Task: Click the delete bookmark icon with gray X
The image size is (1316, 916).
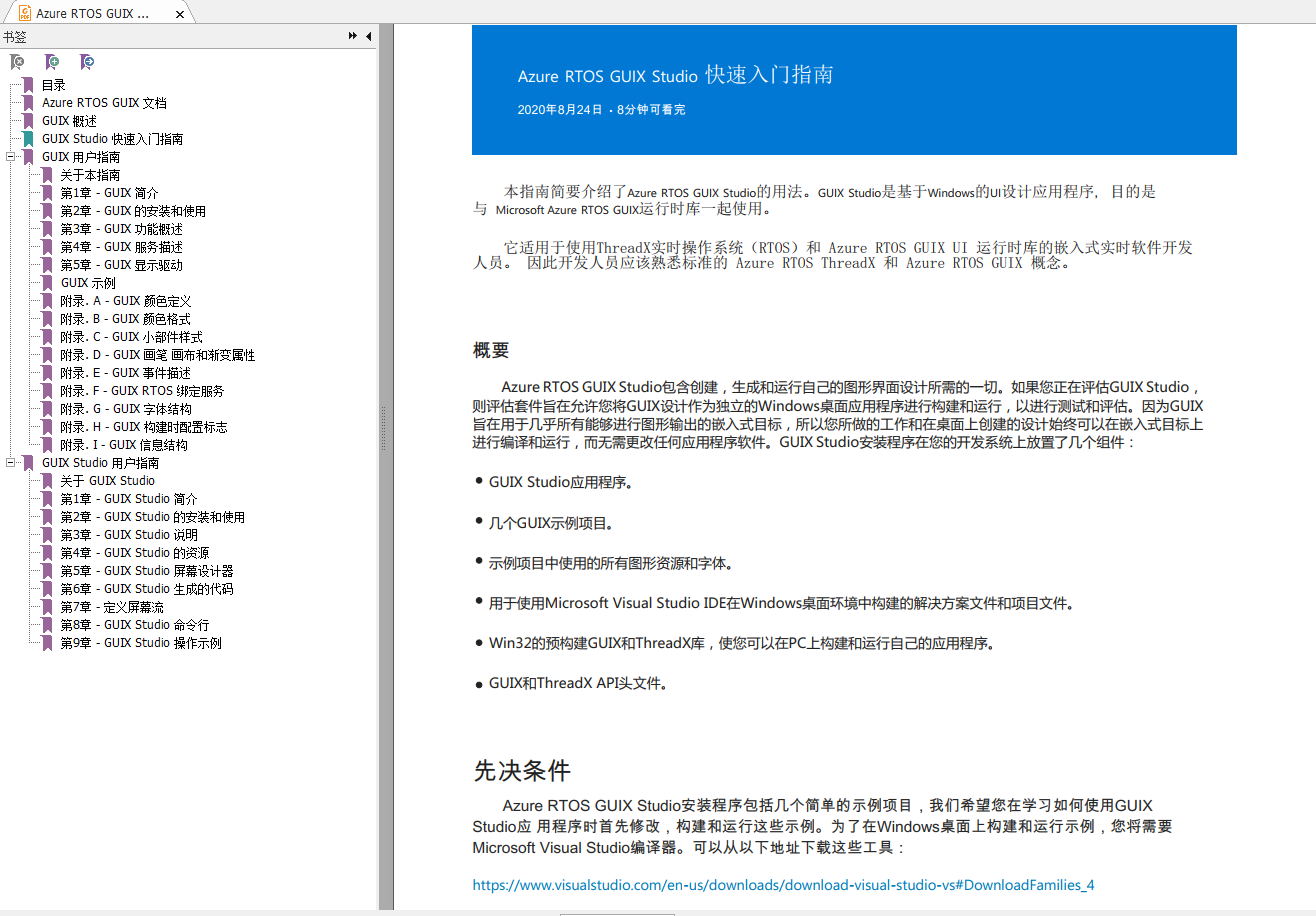Action: pyautogui.click(x=17, y=62)
